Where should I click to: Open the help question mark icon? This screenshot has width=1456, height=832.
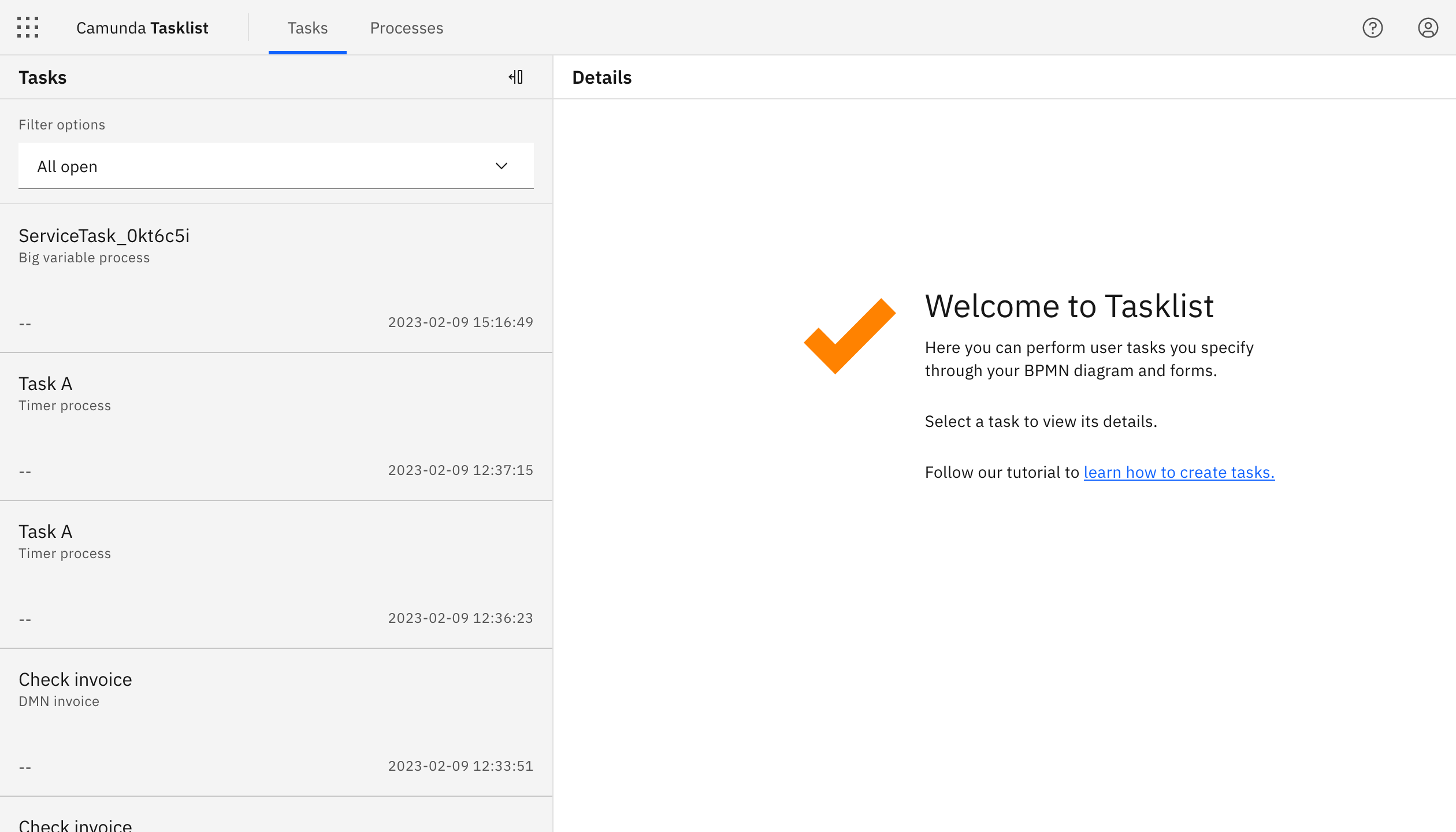point(1373,27)
